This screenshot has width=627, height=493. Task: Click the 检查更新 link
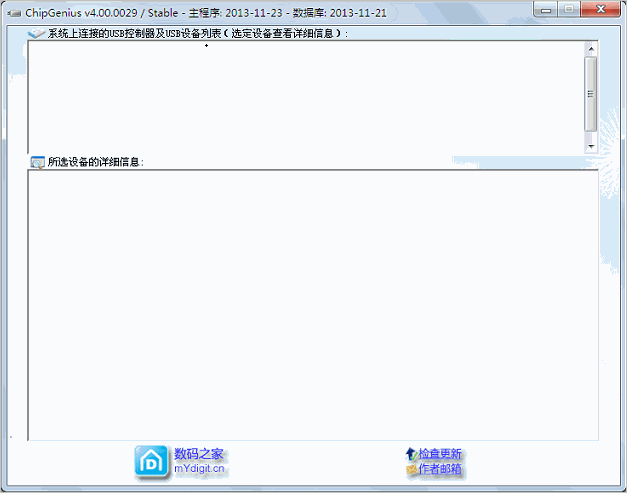point(440,454)
